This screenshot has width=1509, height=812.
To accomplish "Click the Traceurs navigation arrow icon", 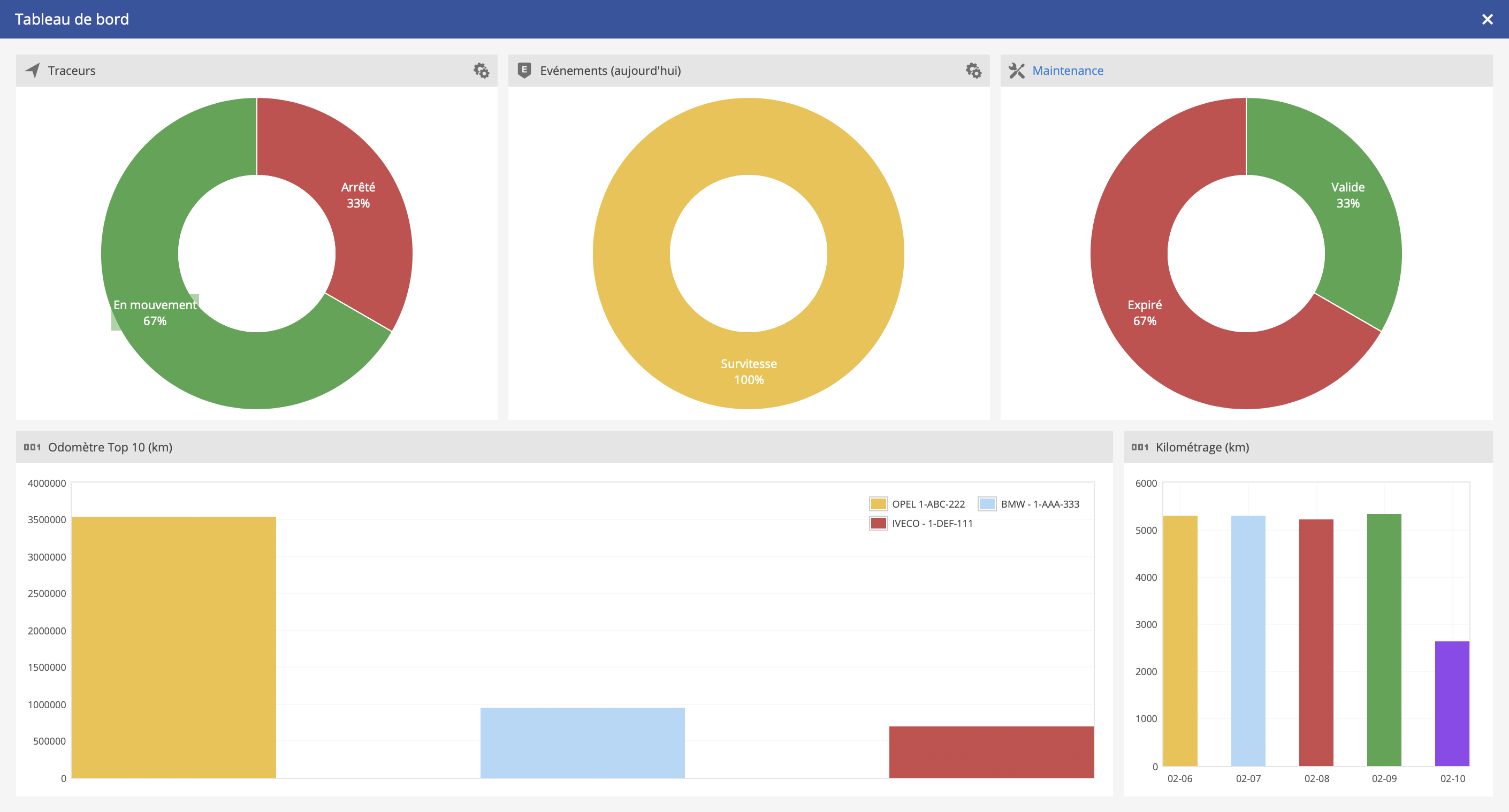I will tap(33, 70).
